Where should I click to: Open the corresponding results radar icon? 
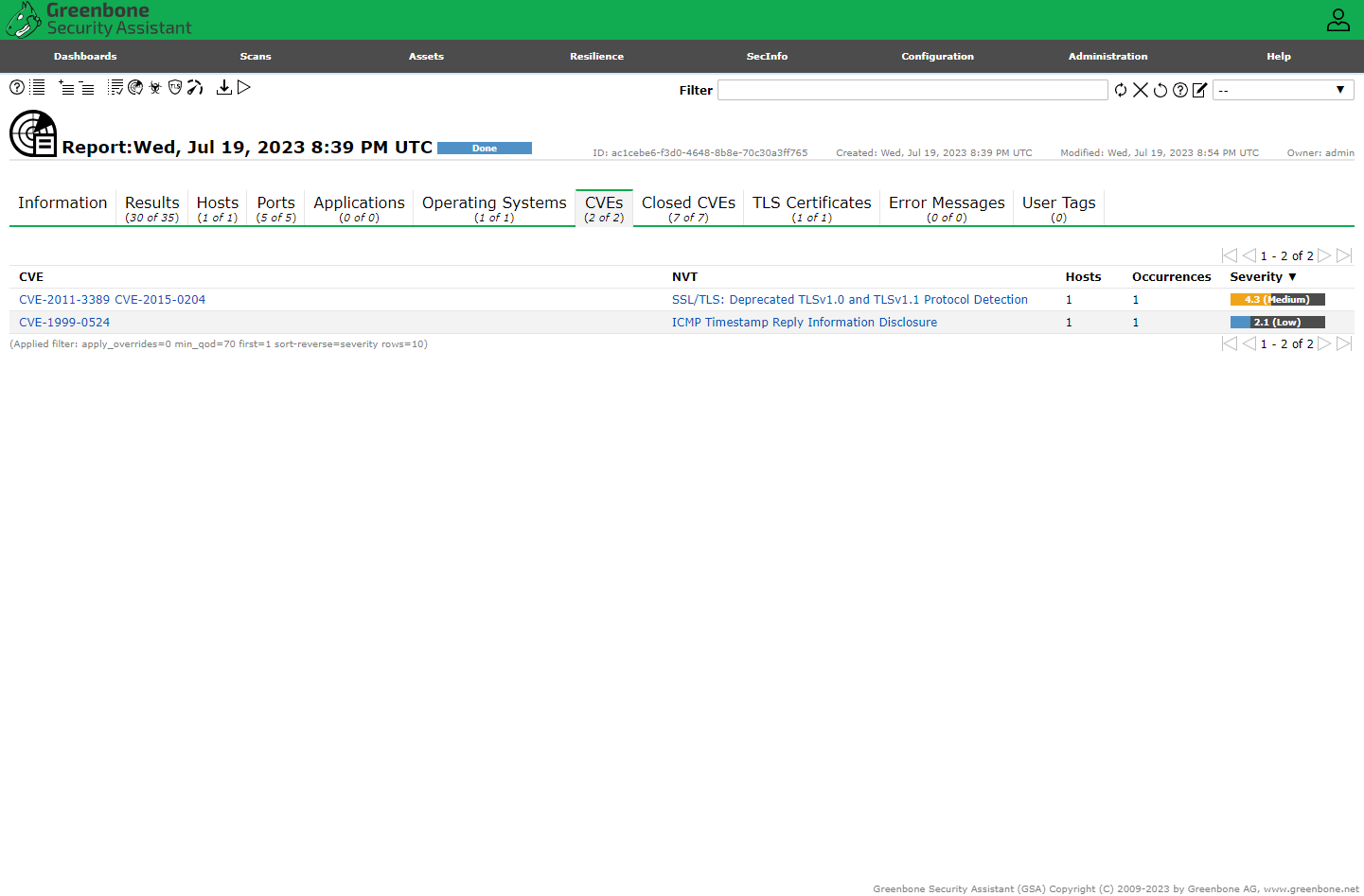(x=135, y=87)
